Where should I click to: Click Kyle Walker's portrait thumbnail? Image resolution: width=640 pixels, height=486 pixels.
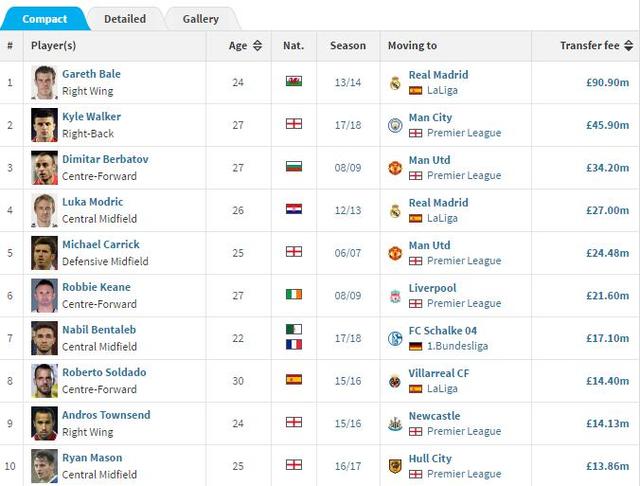(x=44, y=125)
